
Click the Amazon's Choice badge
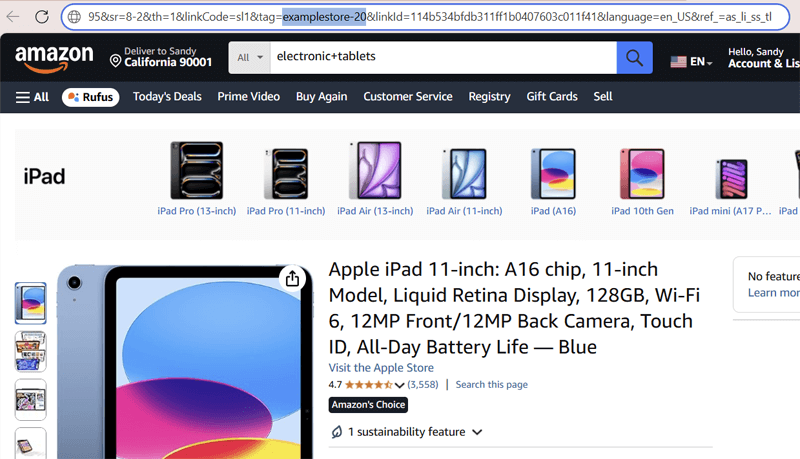[x=368, y=405]
